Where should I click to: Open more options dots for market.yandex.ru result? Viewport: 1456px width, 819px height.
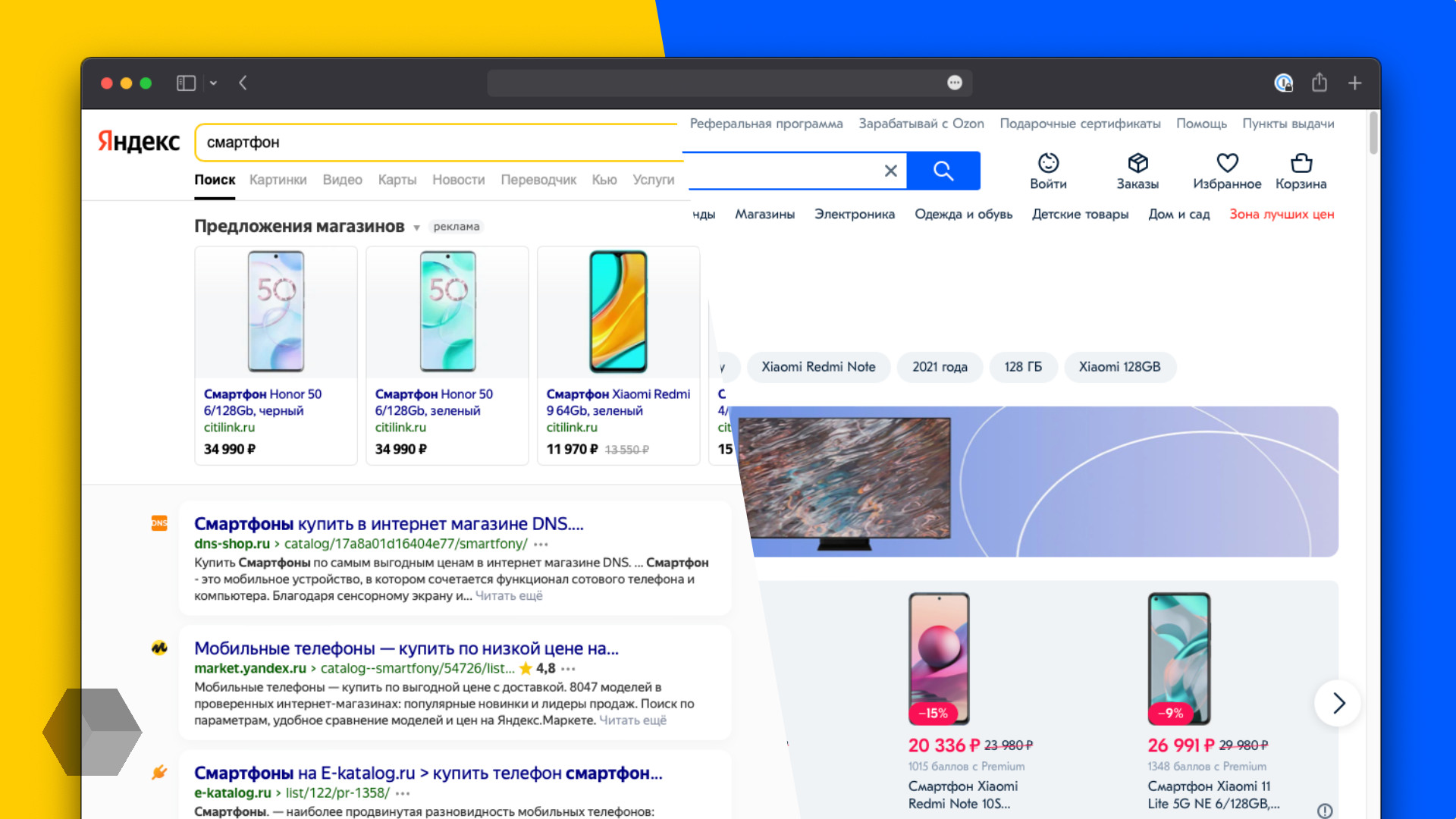pos(568,669)
